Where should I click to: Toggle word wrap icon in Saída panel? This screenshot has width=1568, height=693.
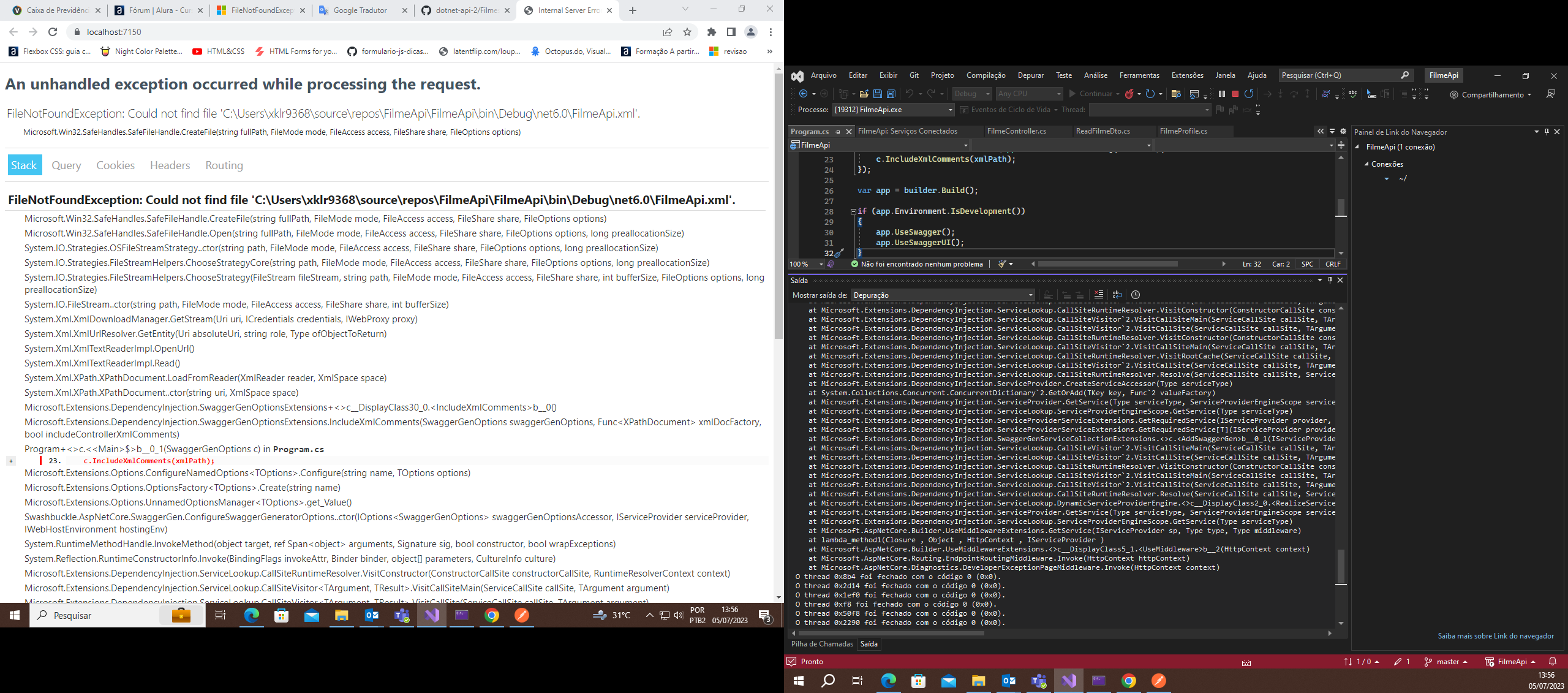pos(1117,295)
